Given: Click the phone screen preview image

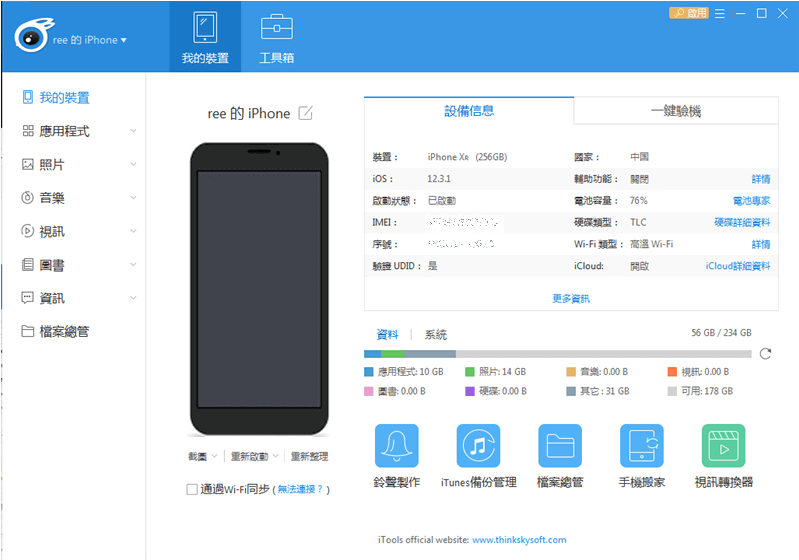Looking at the screenshot, I should 259,289.
